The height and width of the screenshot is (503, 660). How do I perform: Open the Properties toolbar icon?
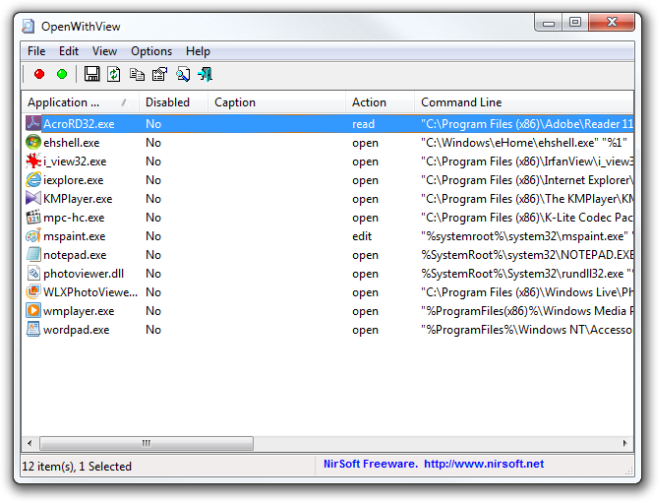click(x=160, y=75)
